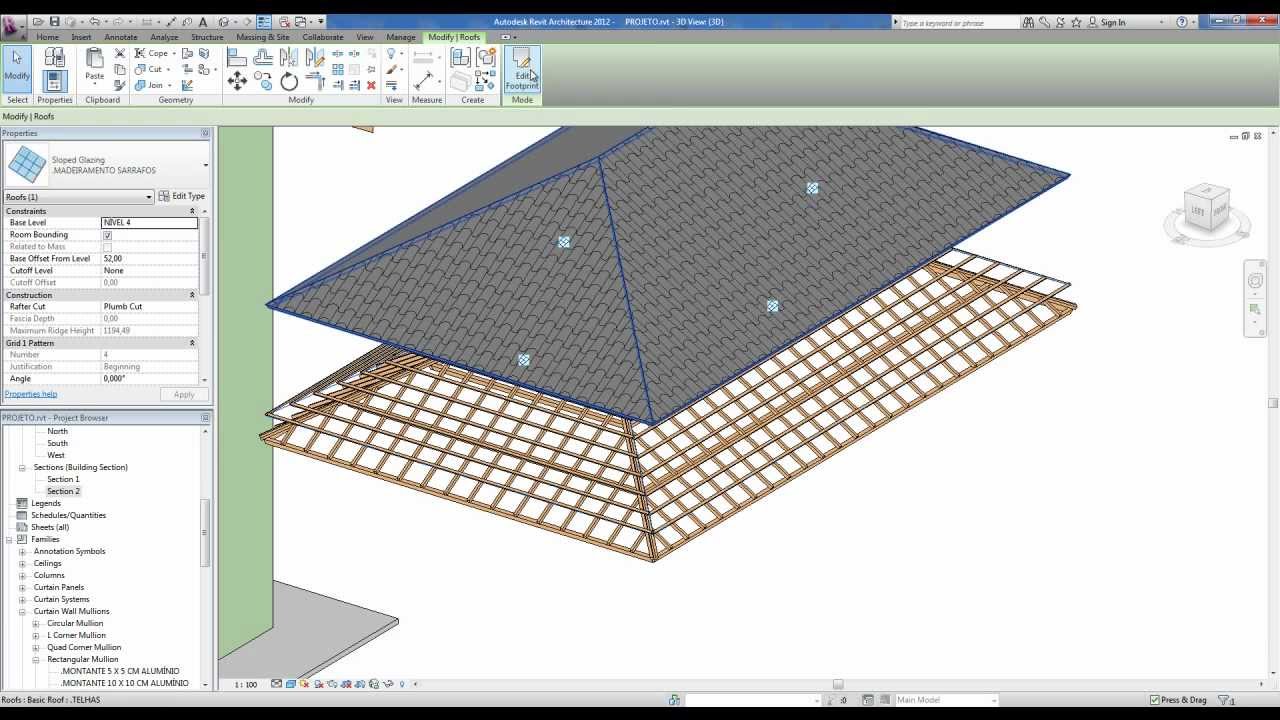
Task: Uncheck the Room Bounding checkbox
Action: [107, 235]
